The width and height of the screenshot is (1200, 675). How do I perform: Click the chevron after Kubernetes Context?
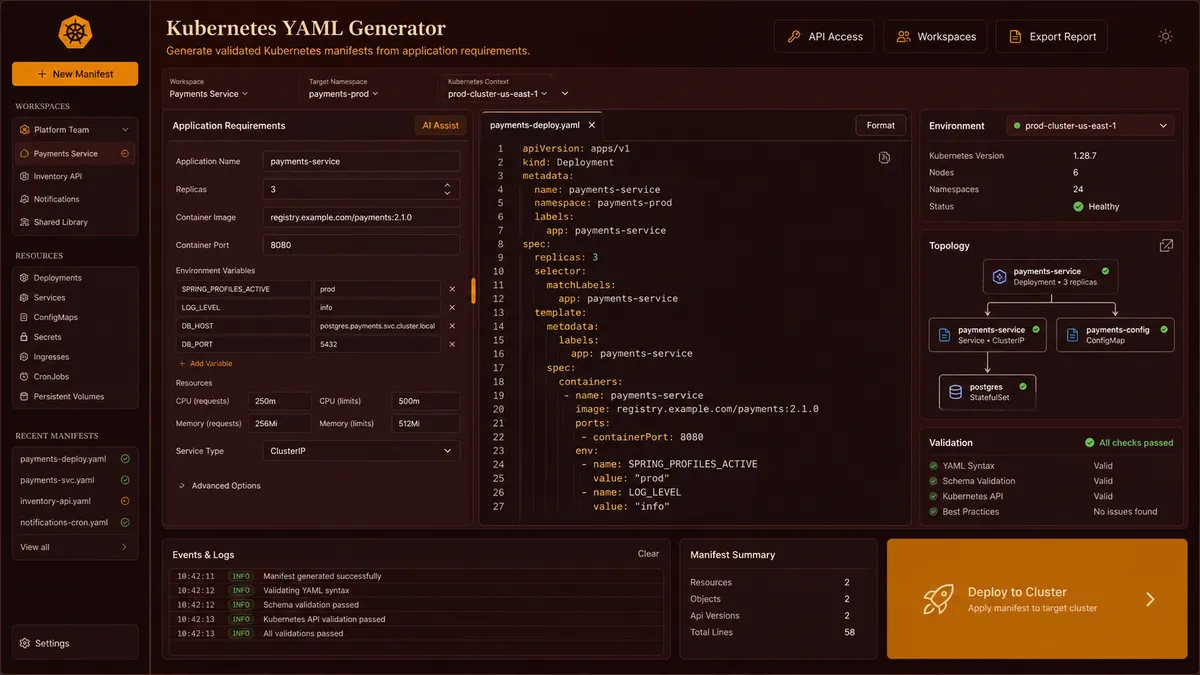(565, 94)
